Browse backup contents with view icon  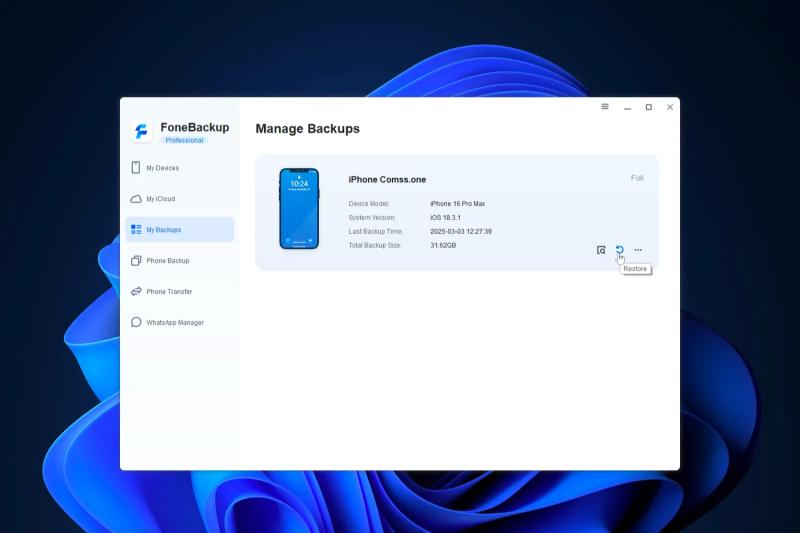[x=601, y=250]
